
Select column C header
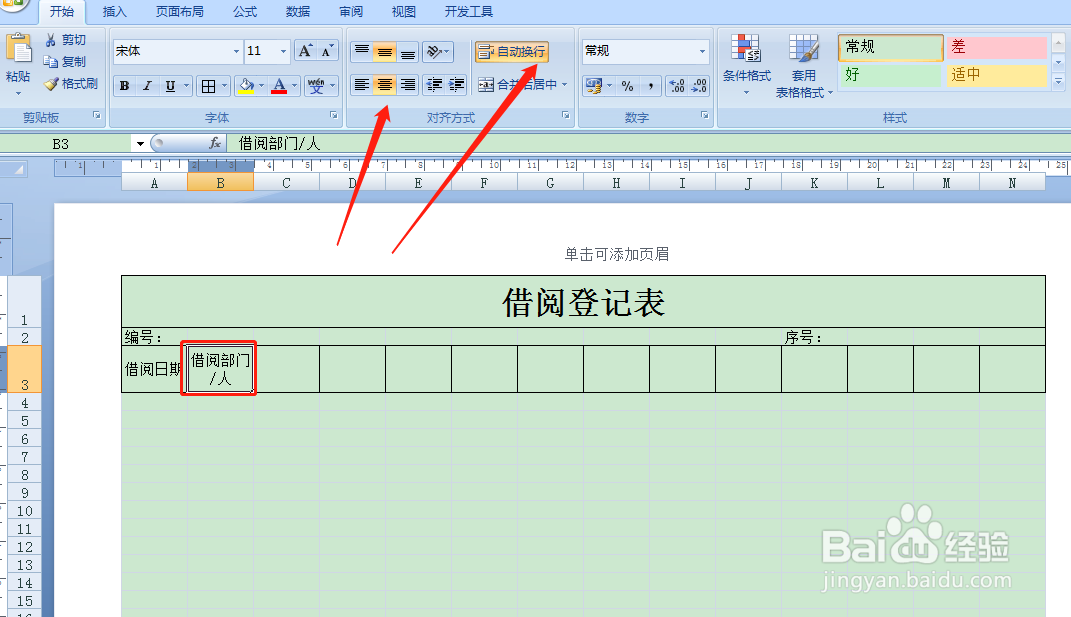tap(286, 183)
